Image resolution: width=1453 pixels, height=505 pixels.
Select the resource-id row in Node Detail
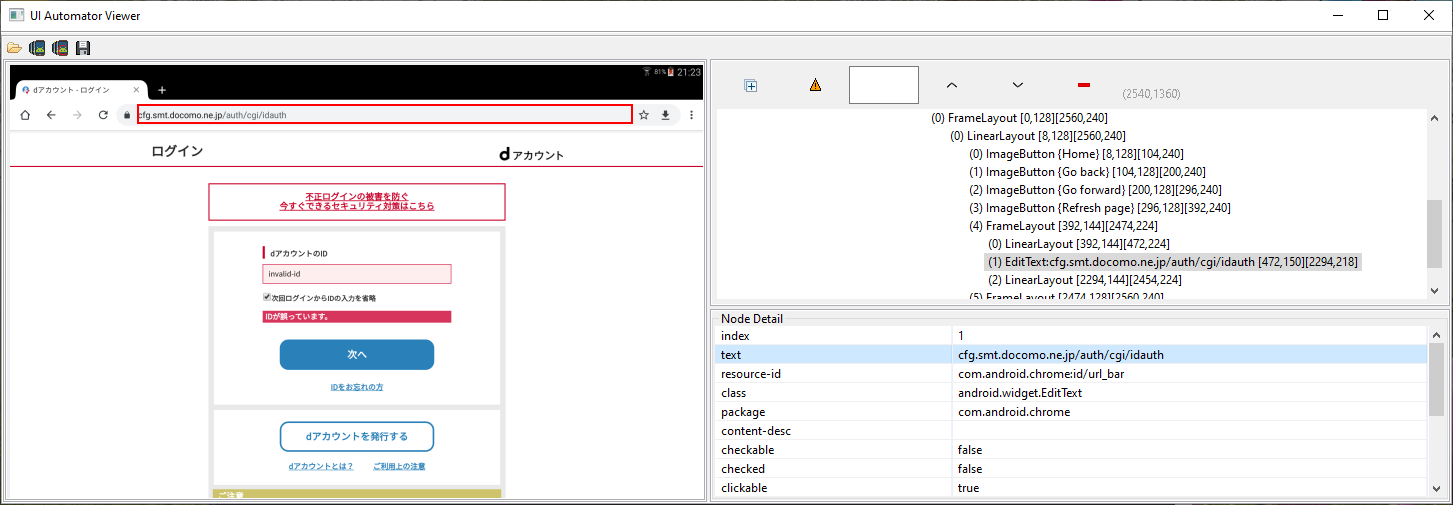(x=1071, y=374)
